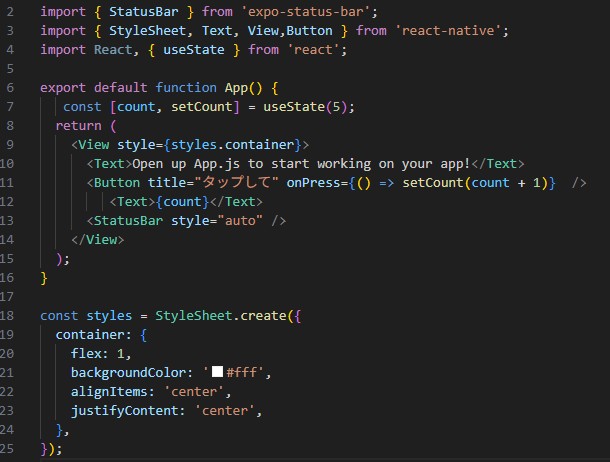Screen dimensions: 610x462
Task: Click the StatusBar style="auto" tag
Action: pyautogui.click(x=187, y=220)
